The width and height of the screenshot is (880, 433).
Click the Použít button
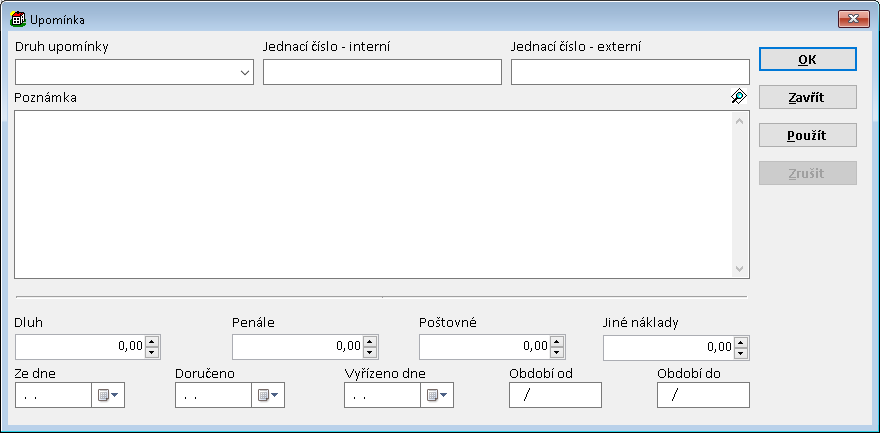tap(807, 135)
